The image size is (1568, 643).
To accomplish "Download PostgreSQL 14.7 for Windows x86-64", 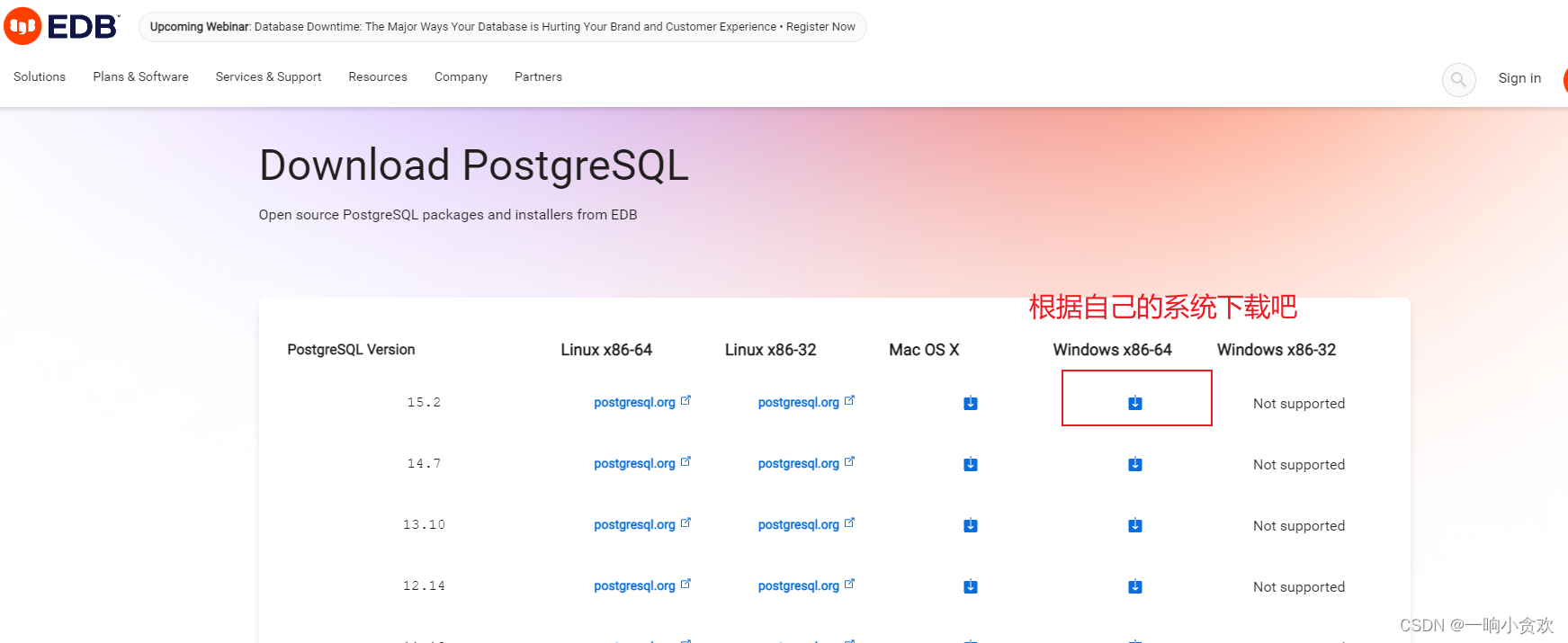I will click(x=1135, y=464).
